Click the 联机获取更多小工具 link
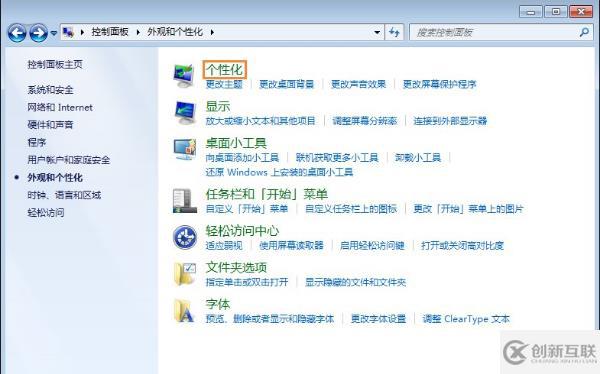The image size is (600, 374). coord(337,158)
